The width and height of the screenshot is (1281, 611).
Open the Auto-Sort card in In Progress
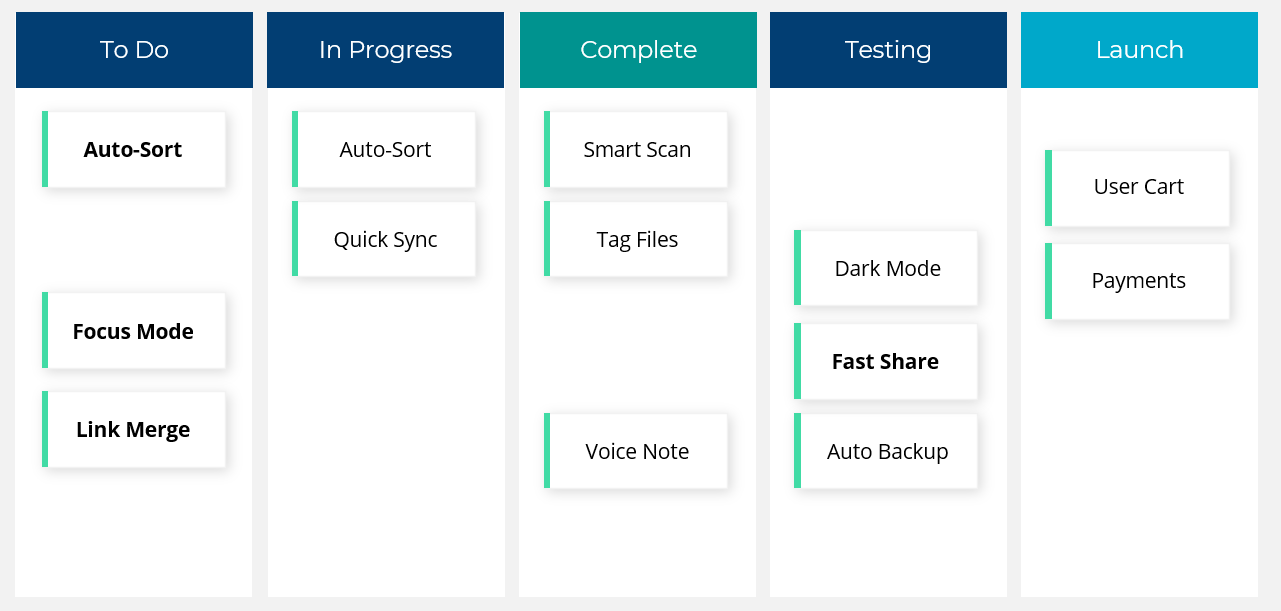point(385,150)
